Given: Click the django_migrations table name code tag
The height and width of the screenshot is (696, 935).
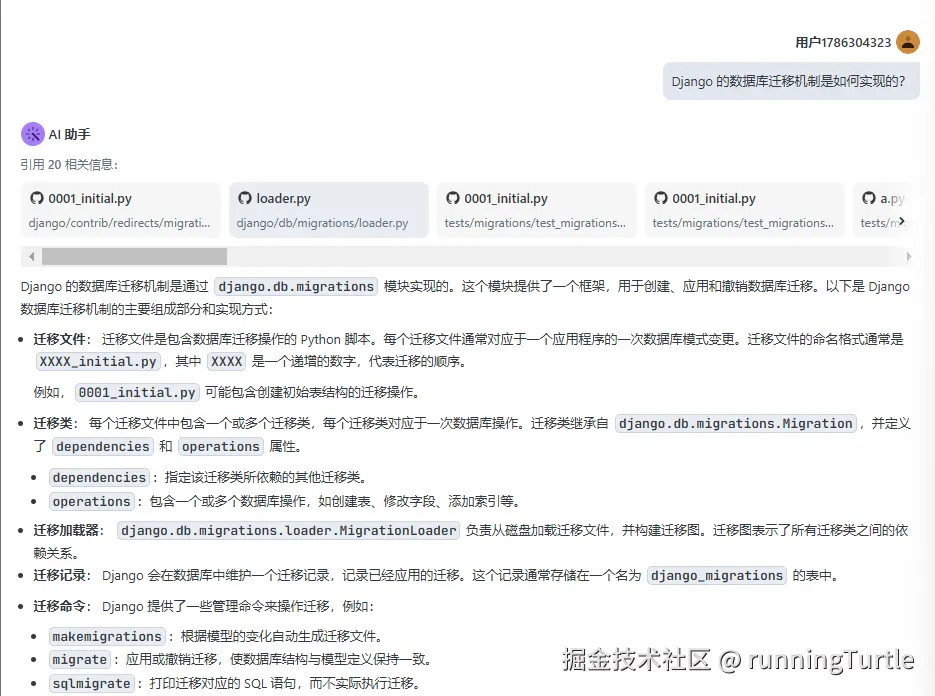Looking at the screenshot, I should tap(717, 576).
